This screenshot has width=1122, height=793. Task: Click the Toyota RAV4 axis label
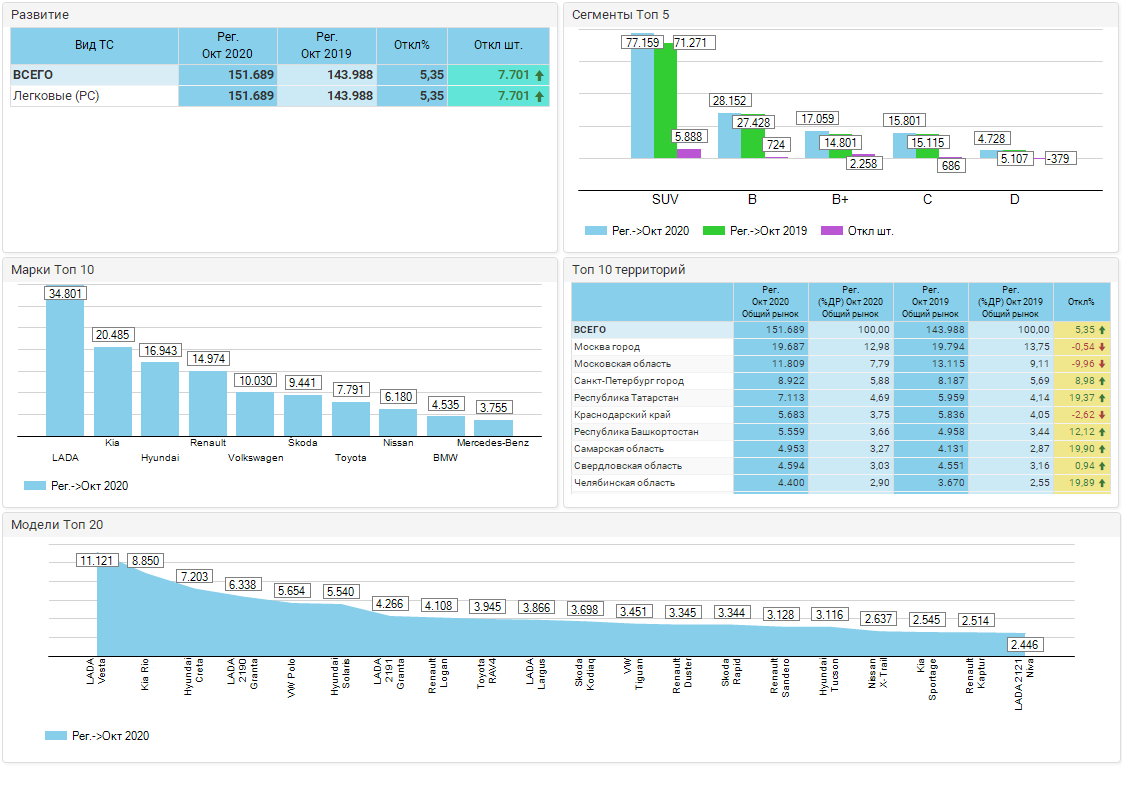point(487,674)
